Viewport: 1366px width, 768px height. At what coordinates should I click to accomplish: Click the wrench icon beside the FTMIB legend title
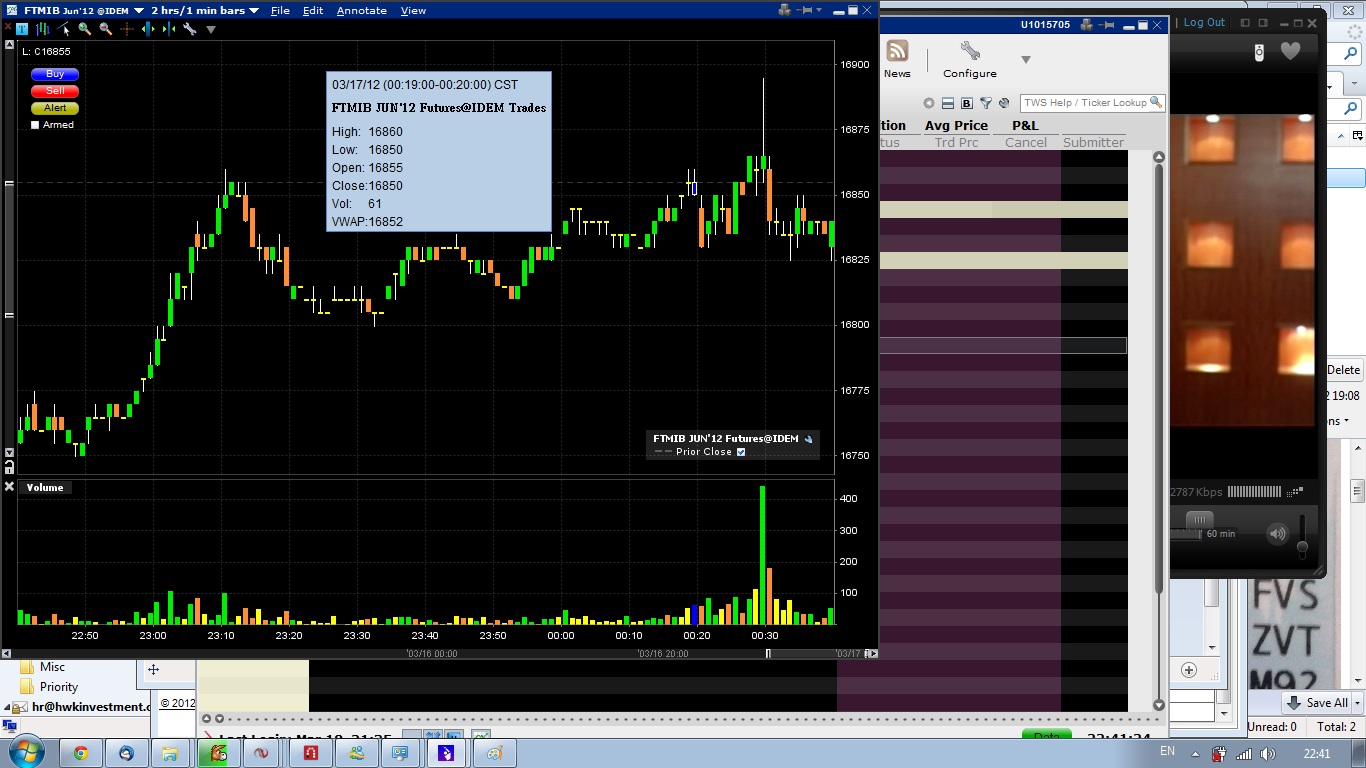809,439
